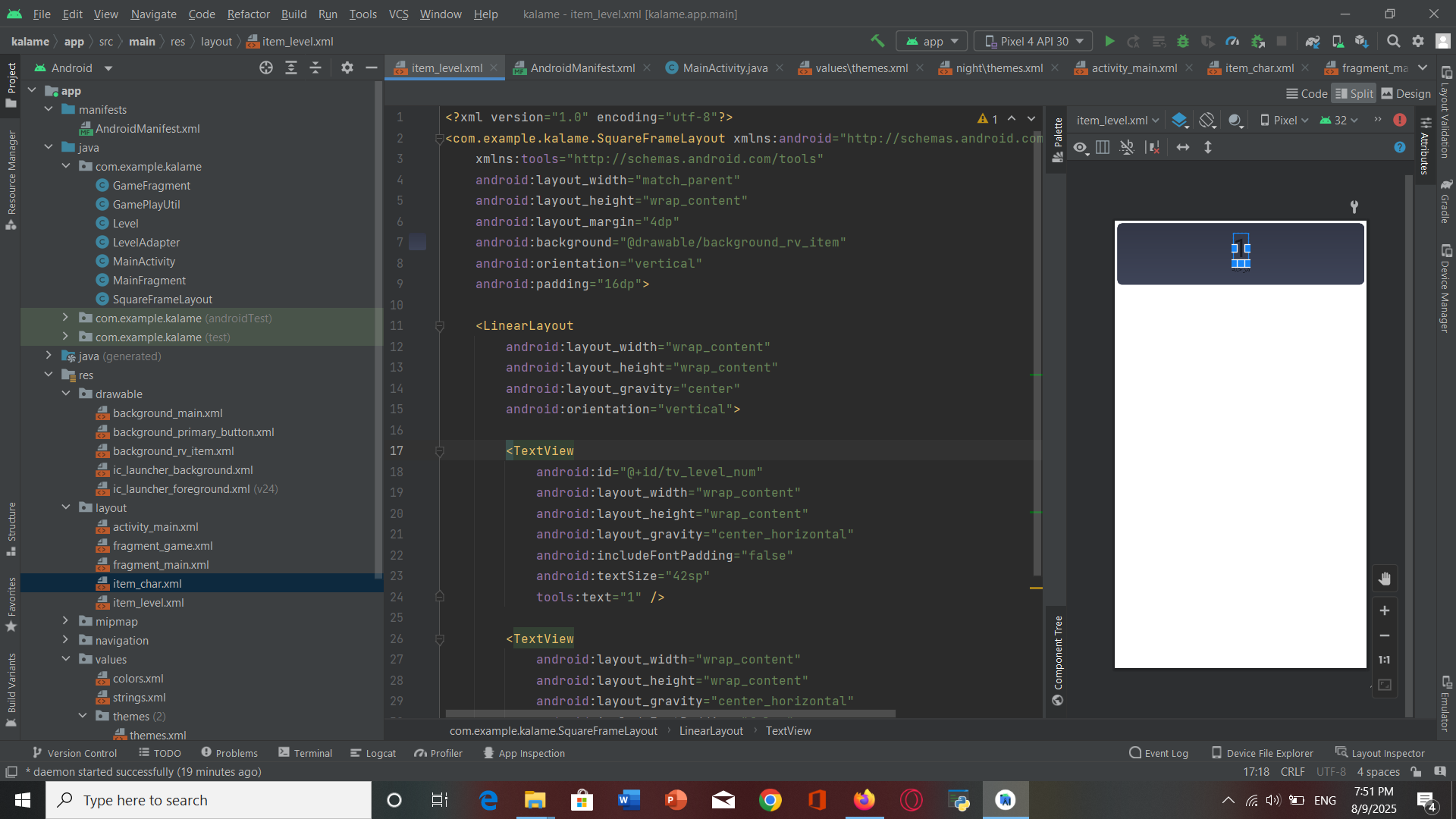Hide the Project tool window
The image size is (1456, 819).
(372, 67)
